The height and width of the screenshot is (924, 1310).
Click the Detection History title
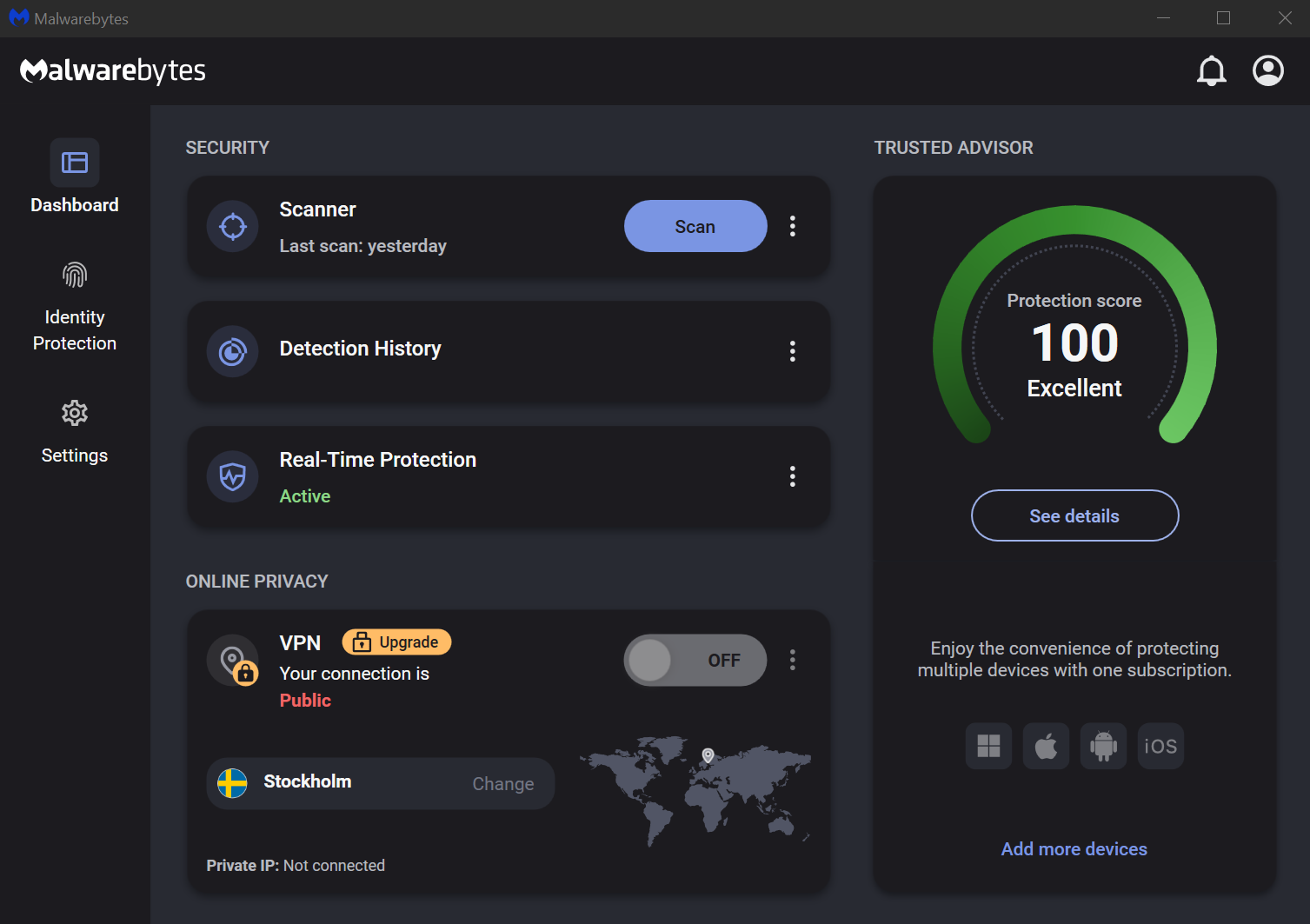[x=360, y=349]
